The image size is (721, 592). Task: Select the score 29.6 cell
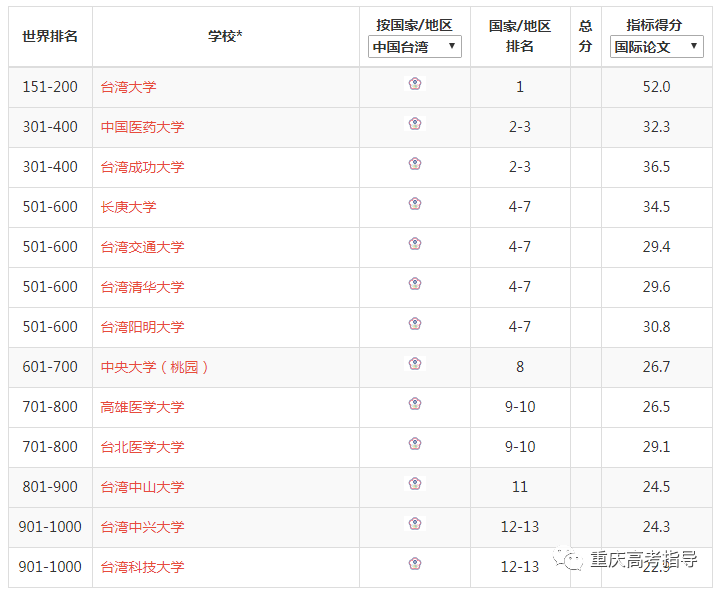[x=657, y=287]
